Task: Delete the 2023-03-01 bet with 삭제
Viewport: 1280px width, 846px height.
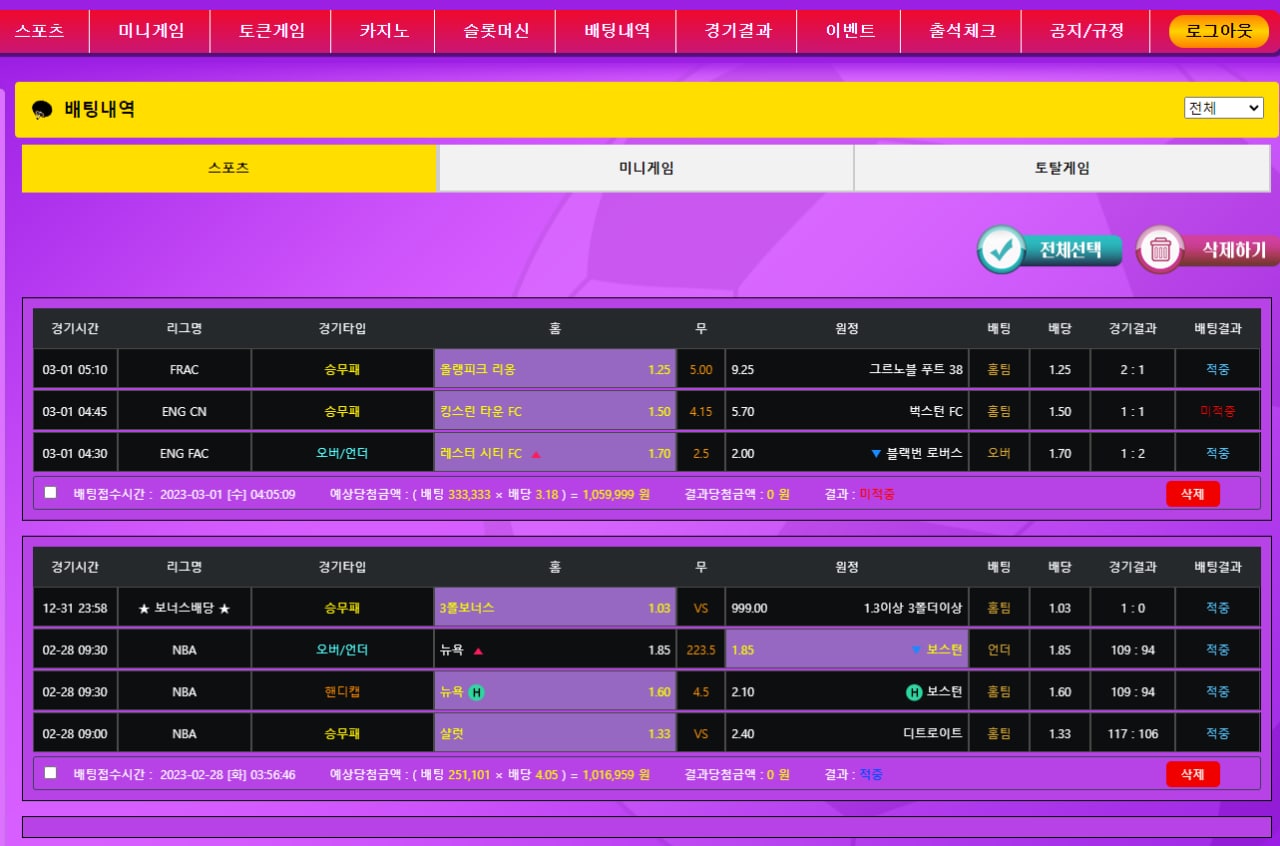Action: pyautogui.click(x=1192, y=494)
